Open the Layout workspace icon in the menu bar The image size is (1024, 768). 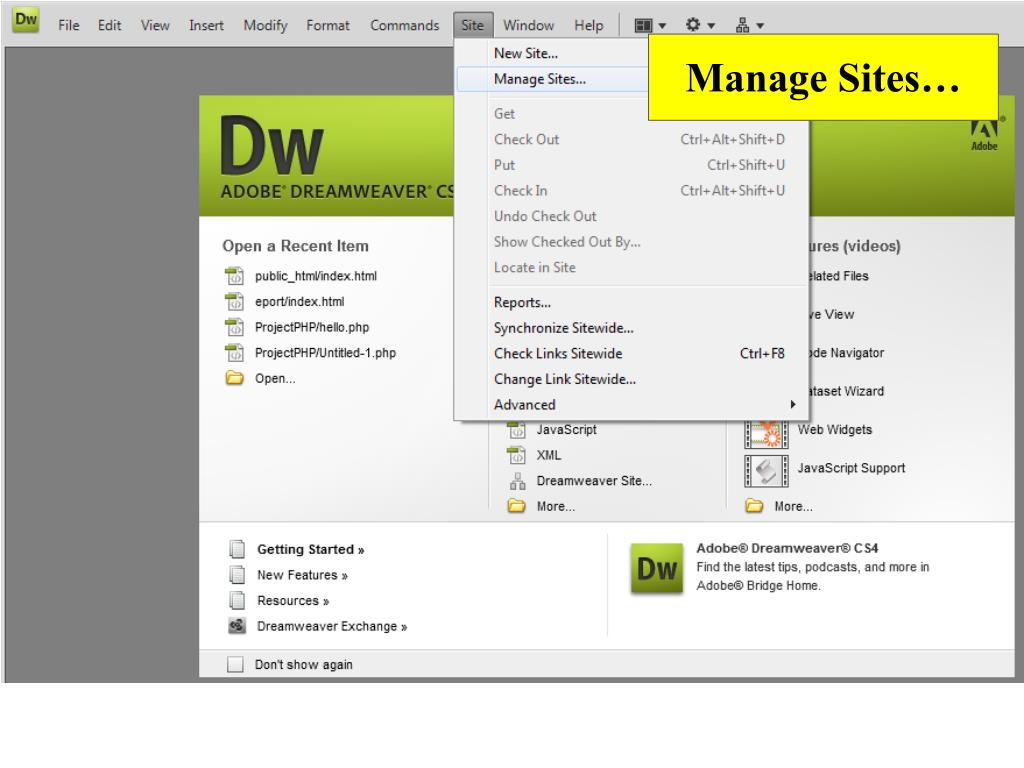[x=643, y=25]
